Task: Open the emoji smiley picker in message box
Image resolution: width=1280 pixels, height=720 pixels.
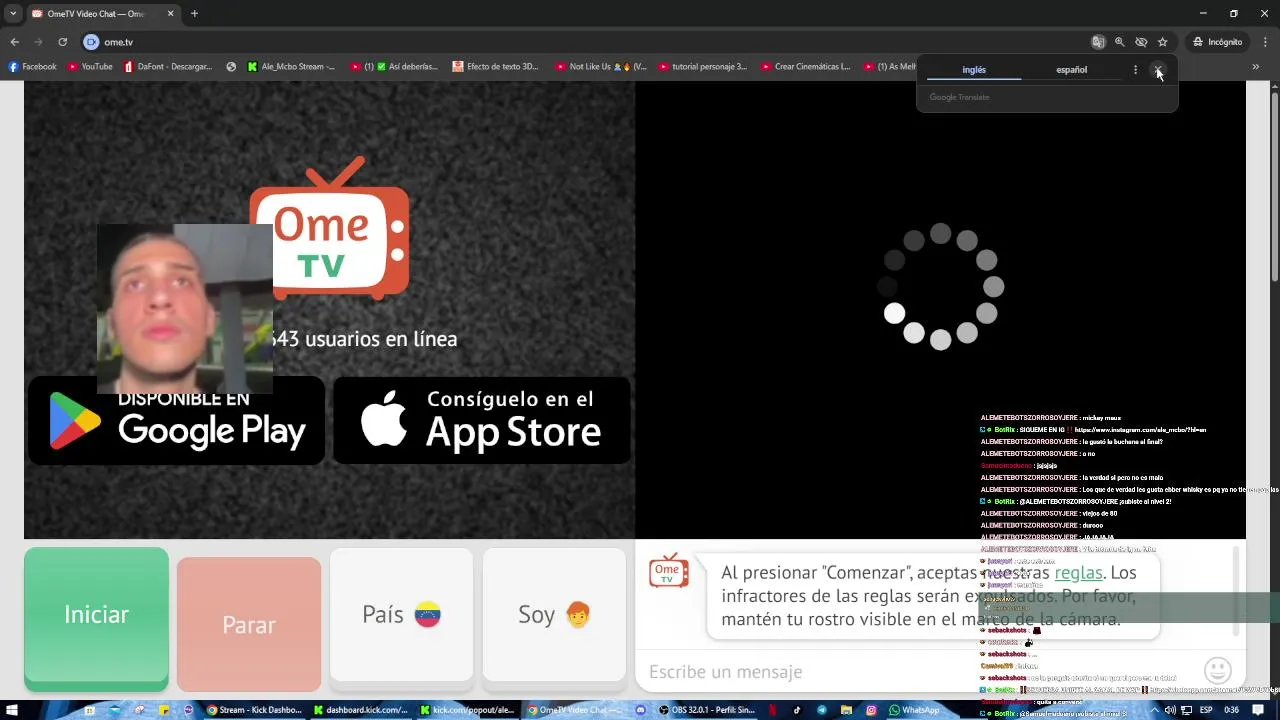Action: pos(1217,670)
